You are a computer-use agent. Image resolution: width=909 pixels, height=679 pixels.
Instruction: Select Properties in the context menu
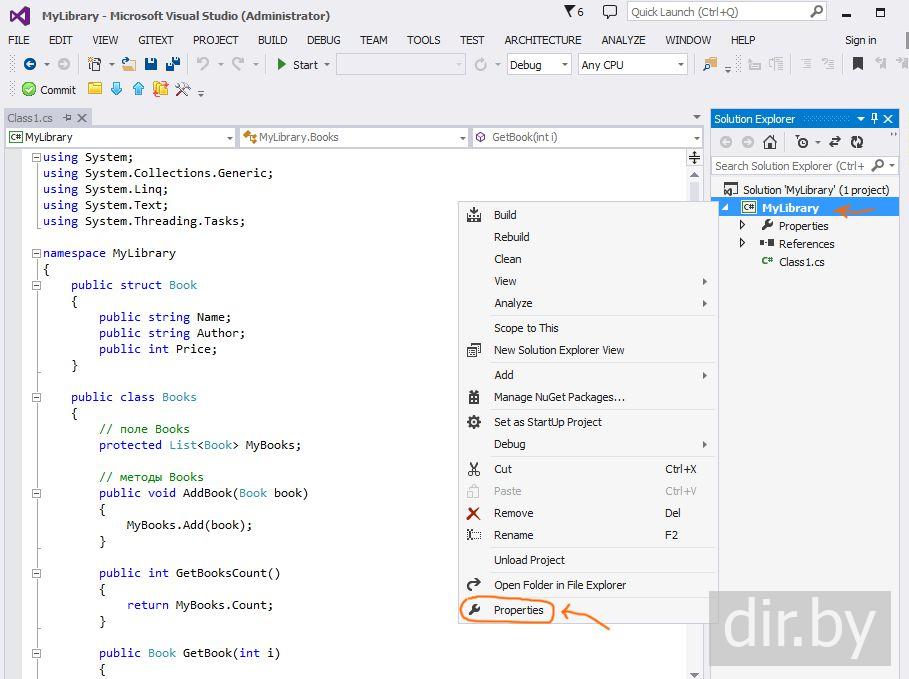click(518, 610)
